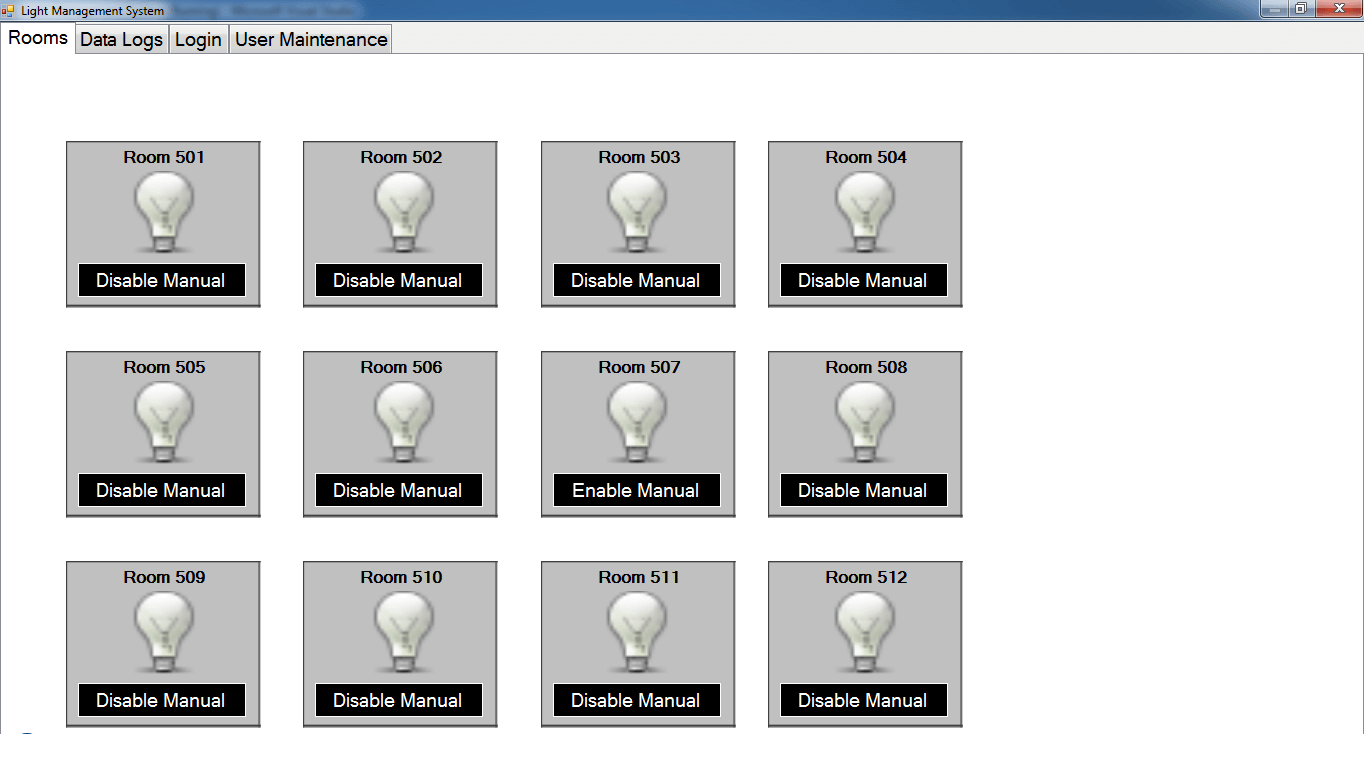Select the Rooms tab
Screen dimensions: 1366x768
(x=38, y=38)
